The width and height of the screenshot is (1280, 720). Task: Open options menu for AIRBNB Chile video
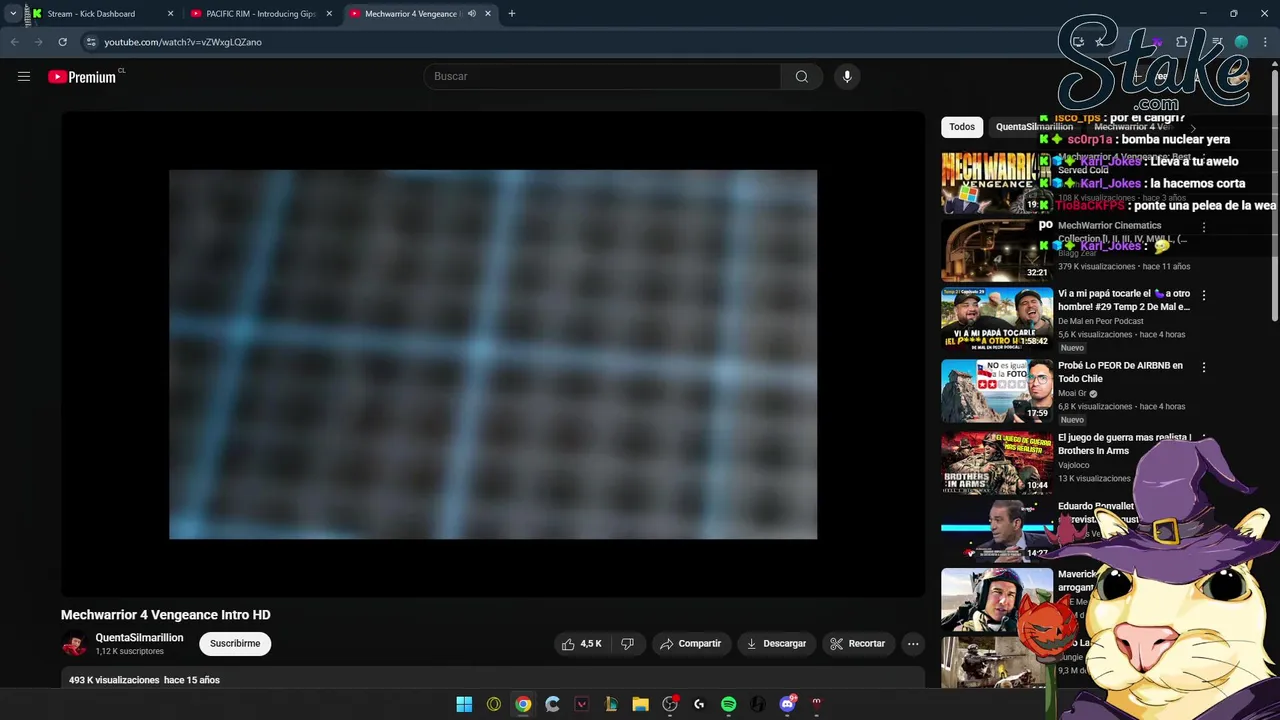point(1204,368)
